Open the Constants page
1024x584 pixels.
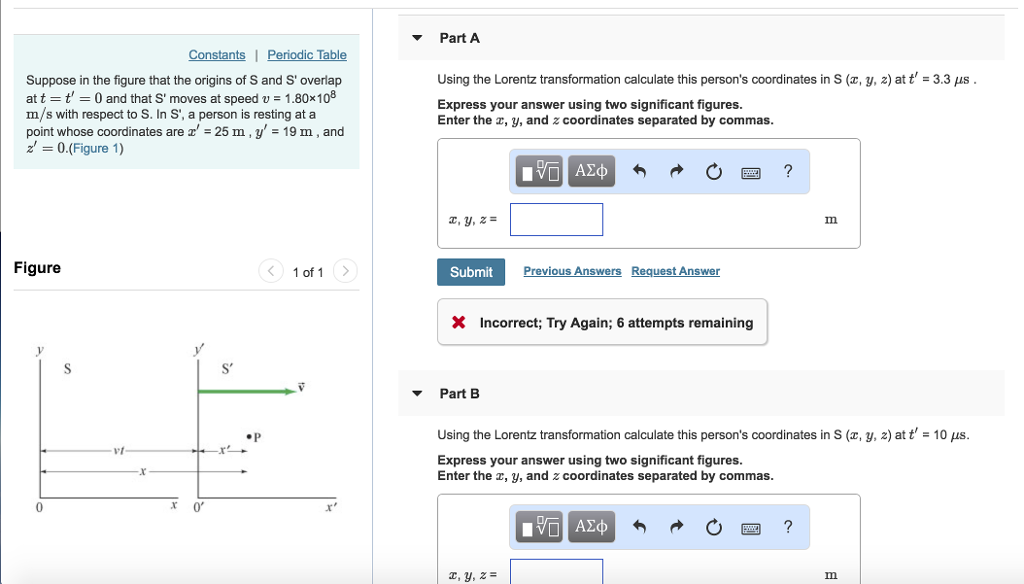point(217,55)
